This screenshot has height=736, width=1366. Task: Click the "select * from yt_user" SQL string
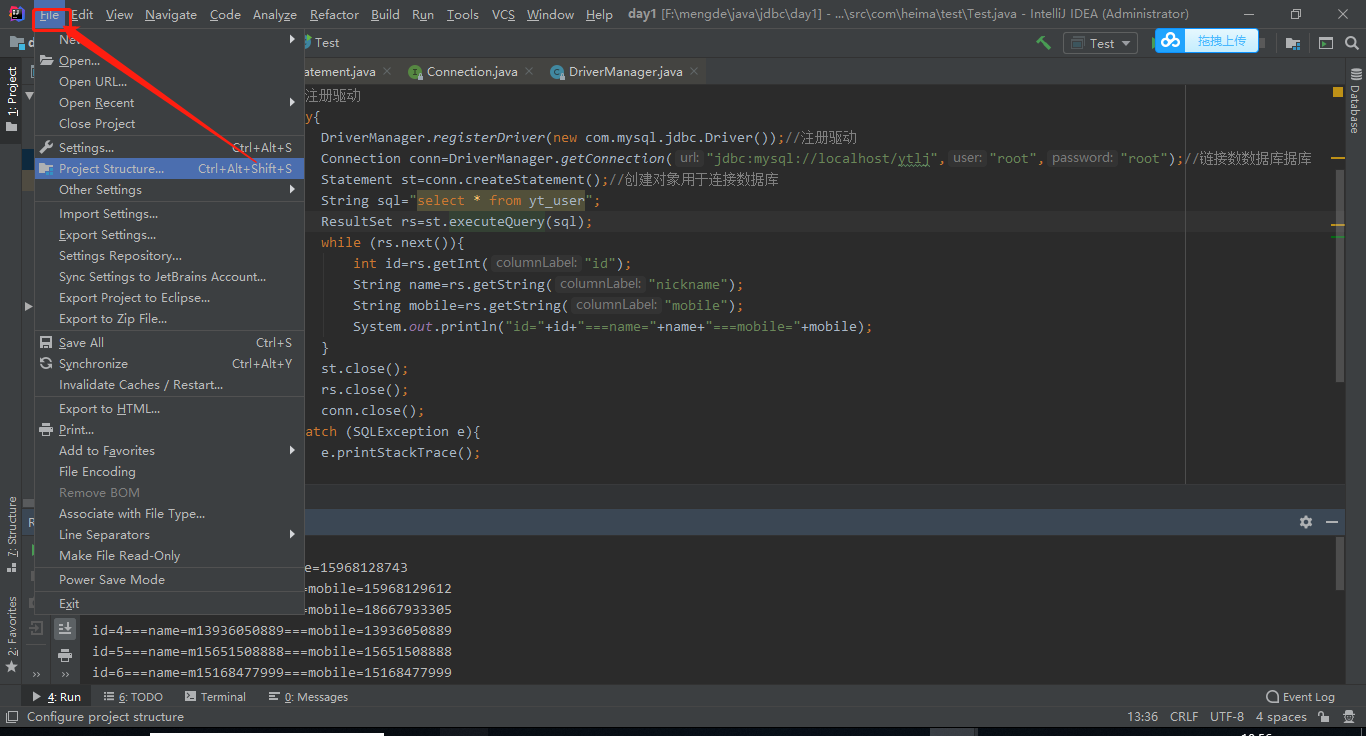[x=500, y=200]
